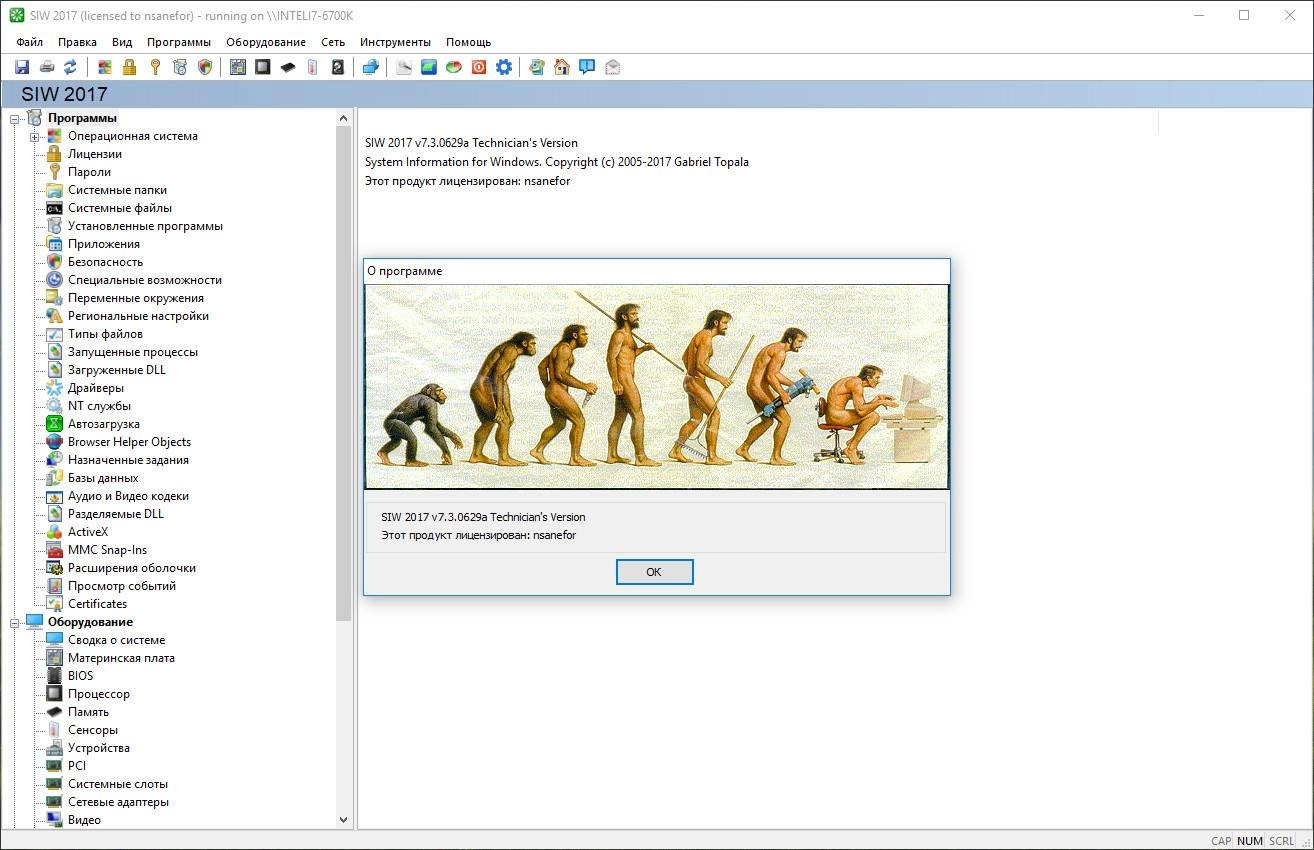Viewport: 1314px width, 850px height.
Task: Expand the Операционная система node
Action: [34, 136]
